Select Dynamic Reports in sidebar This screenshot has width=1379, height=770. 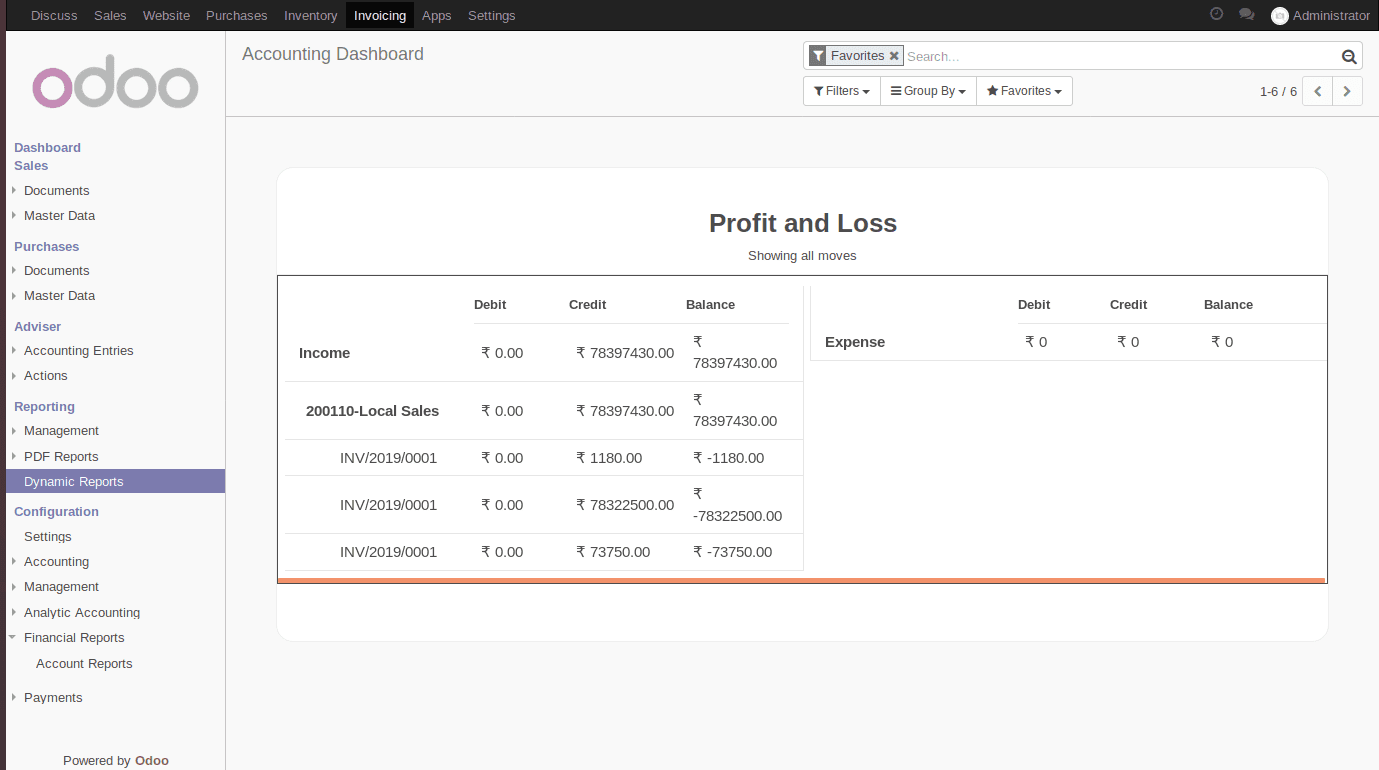116,481
